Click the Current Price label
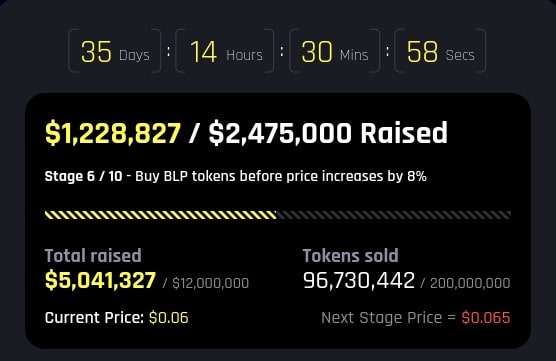 pyautogui.click(x=94, y=318)
